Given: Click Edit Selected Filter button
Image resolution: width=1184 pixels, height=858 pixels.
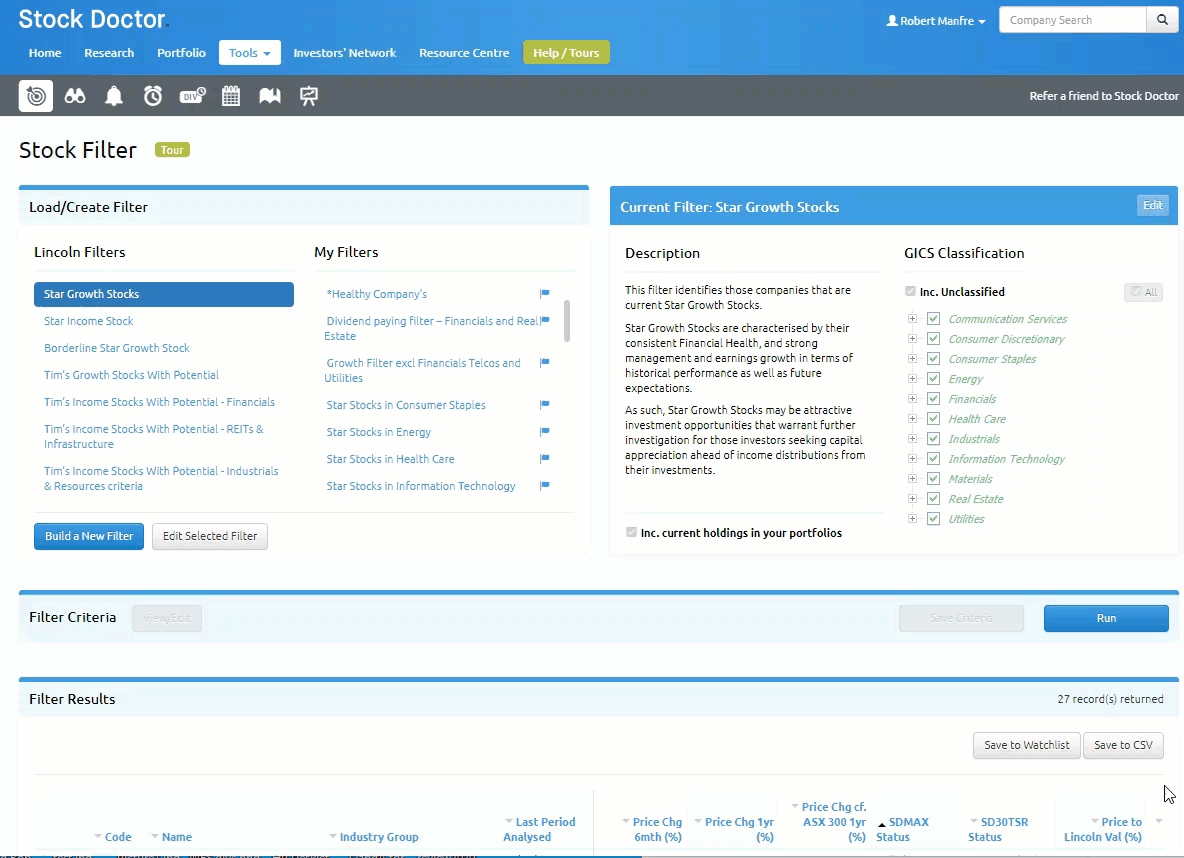Looking at the screenshot, I should click(210, 536).
